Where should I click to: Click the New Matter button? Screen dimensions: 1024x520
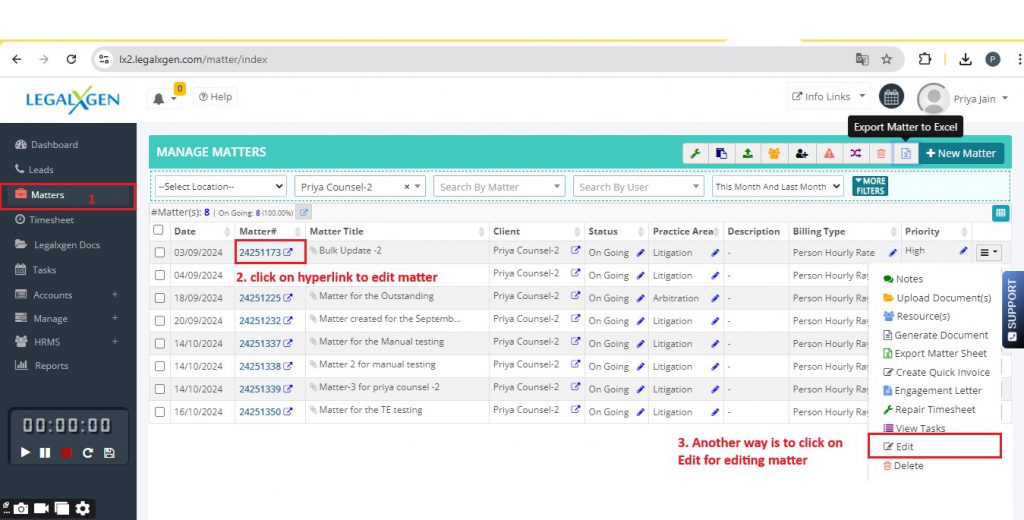click(960, 153)
